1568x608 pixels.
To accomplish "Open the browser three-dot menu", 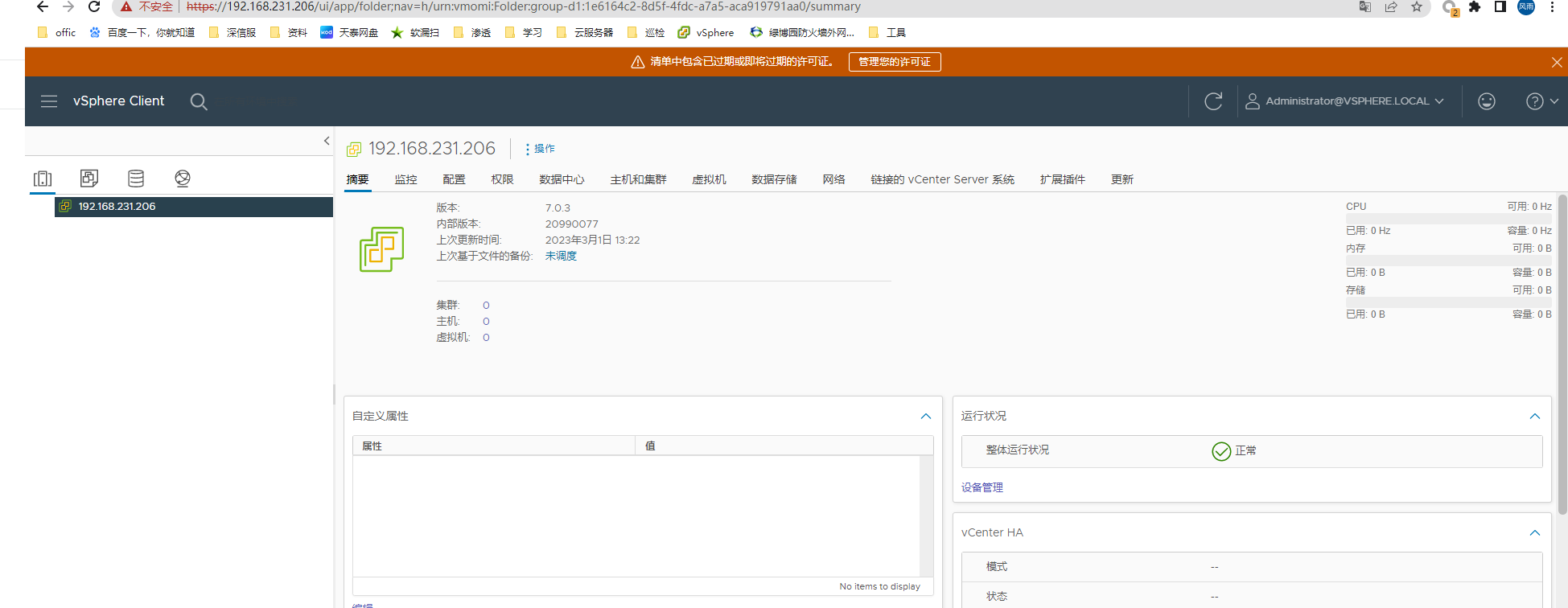I will [x=1552, y=6].
